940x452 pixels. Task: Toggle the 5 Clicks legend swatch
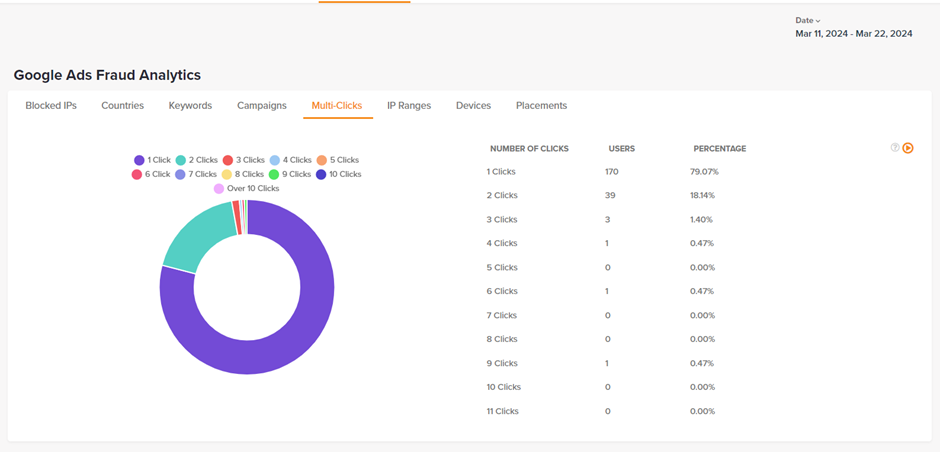click(322, 160)
